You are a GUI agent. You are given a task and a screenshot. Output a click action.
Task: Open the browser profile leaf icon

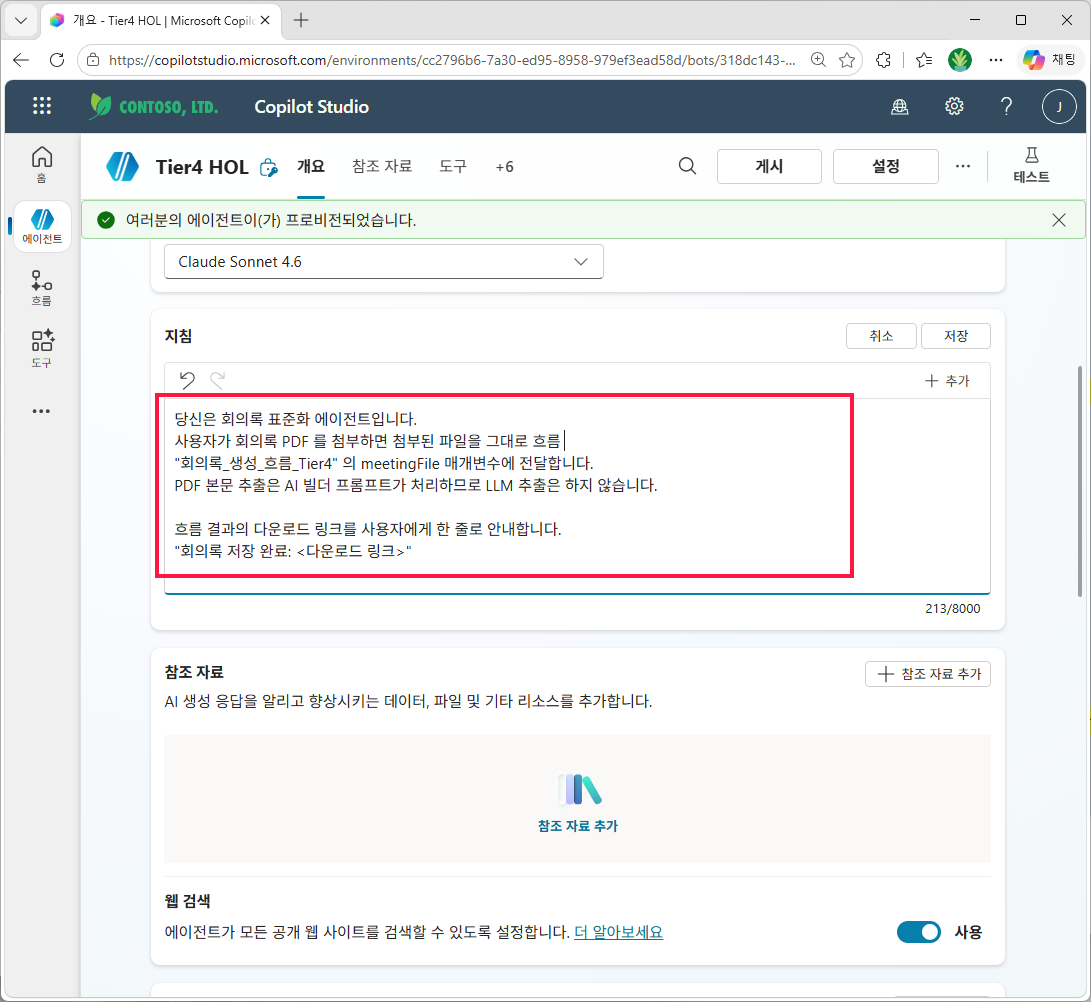coord(960,60)
